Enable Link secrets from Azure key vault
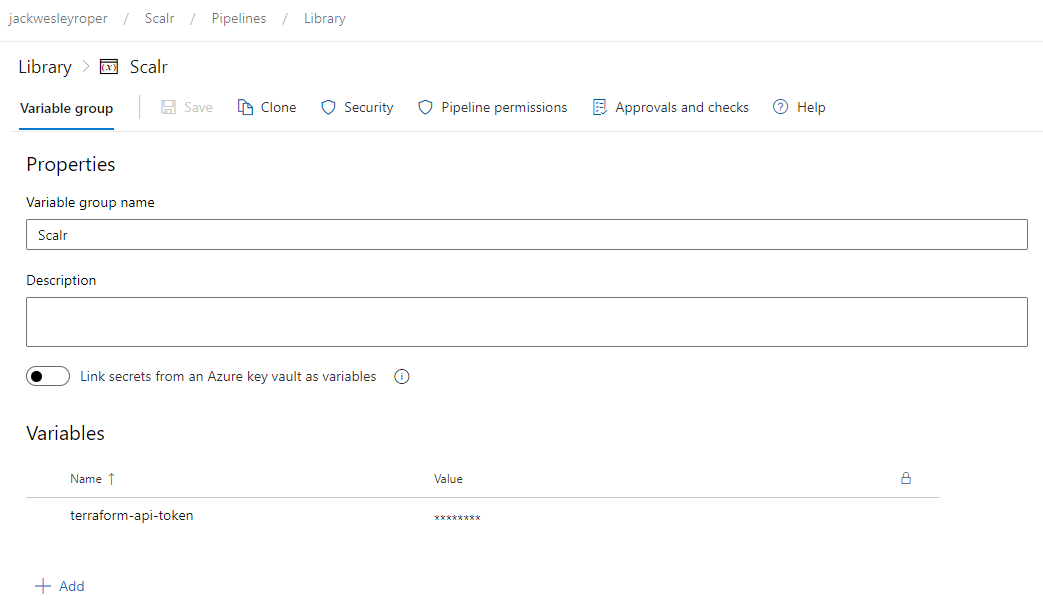The image size is (1043, 616). coord(48,377)
